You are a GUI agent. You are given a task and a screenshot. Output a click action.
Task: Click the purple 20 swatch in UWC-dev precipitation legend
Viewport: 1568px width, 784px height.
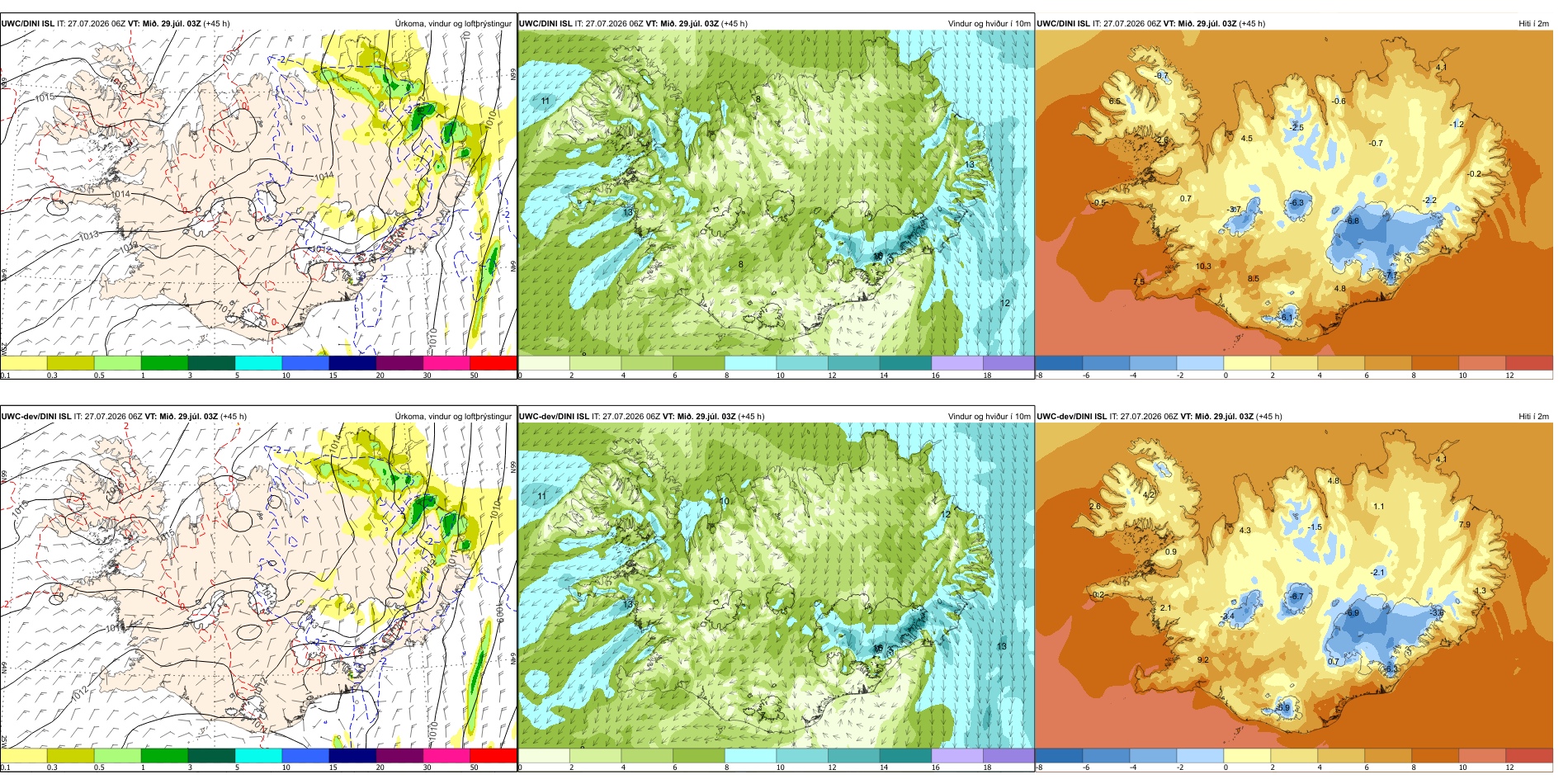click(x=399, y=756)
